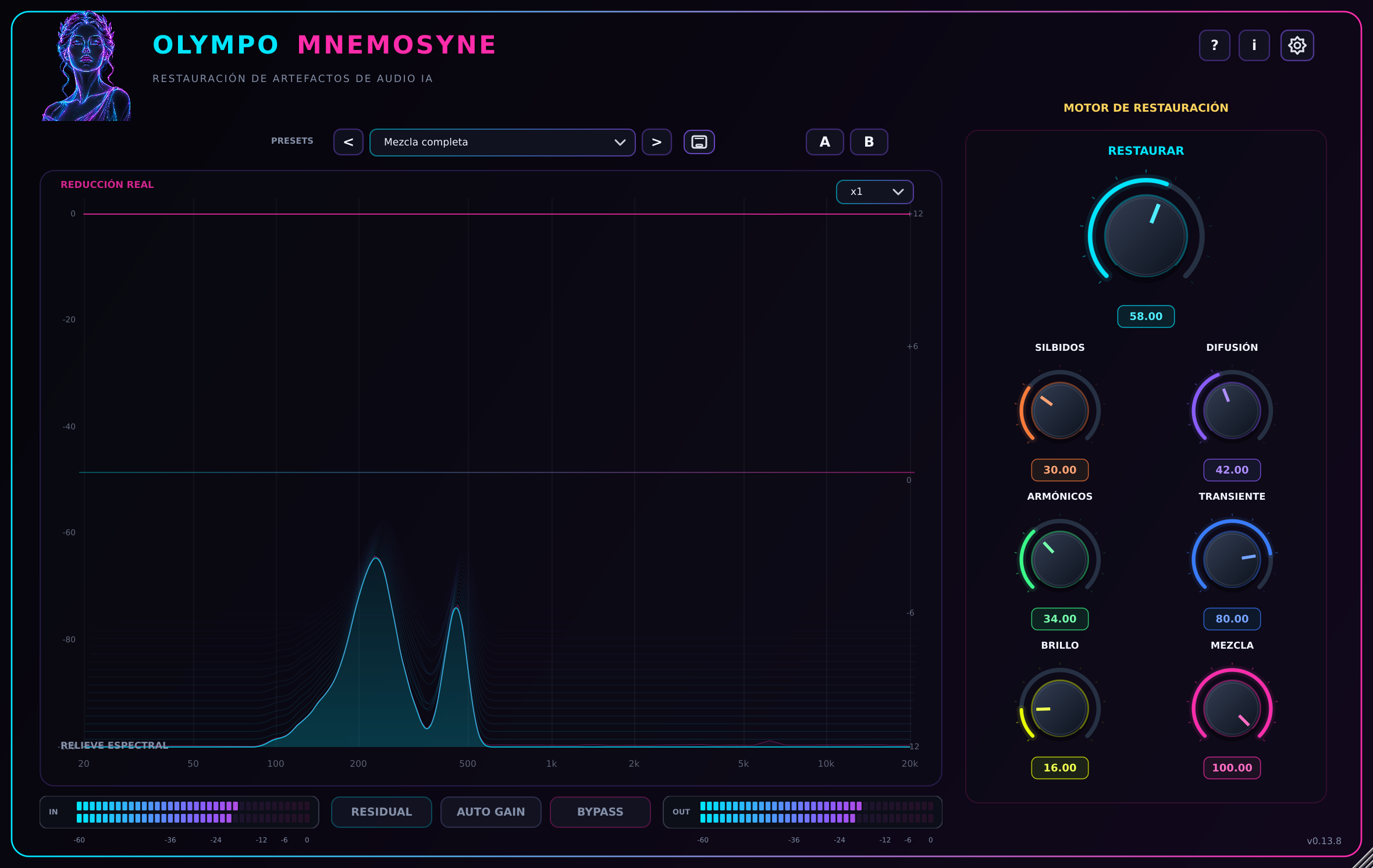Click the ARMÓNICOS value field 34.00
Viewport: 1373px width, 868px height.
pyautogui.click(x=1059, y=619)
